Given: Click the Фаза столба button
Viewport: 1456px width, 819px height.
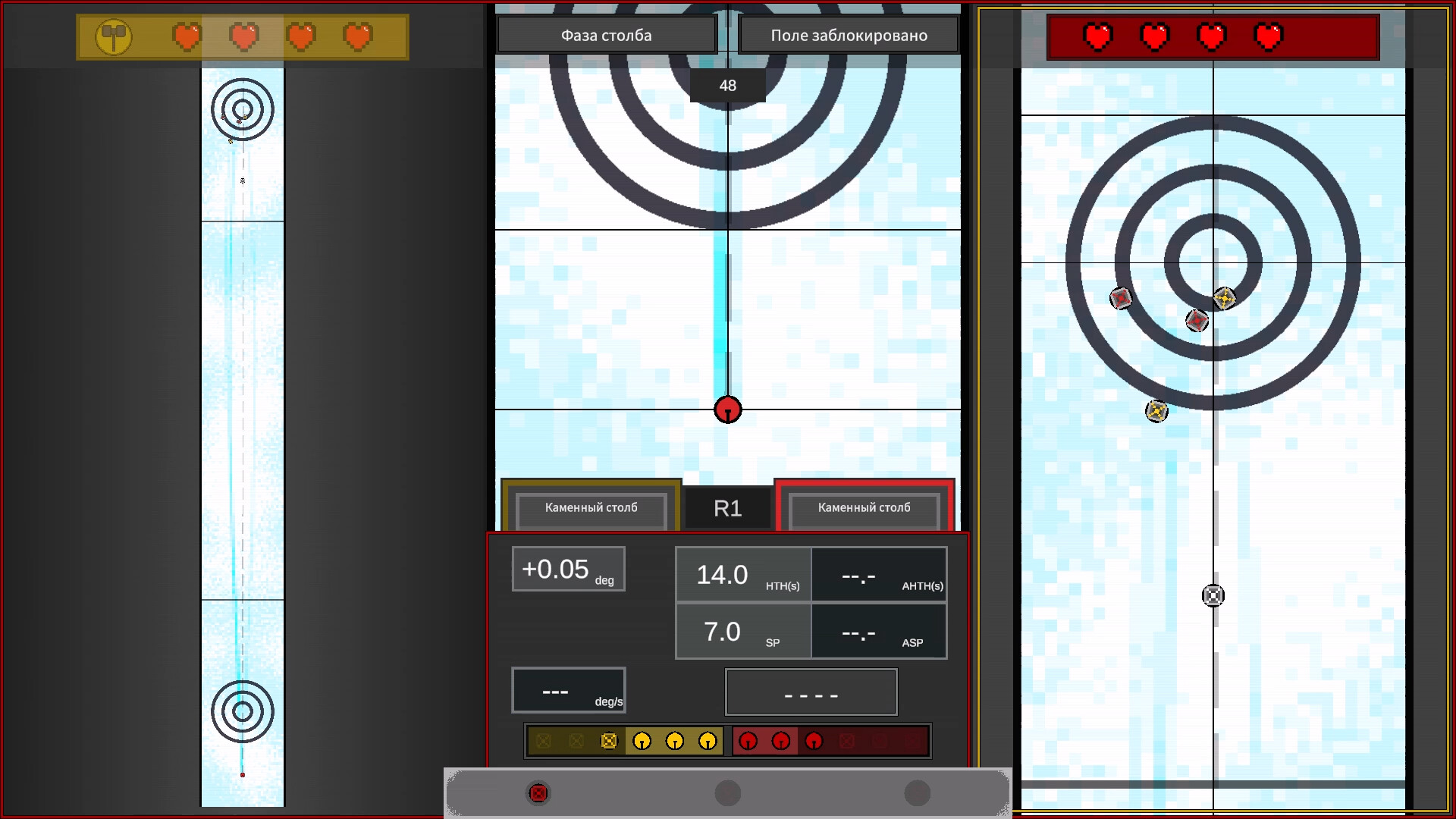Looking at the screenshot, I should [x=607, y=35].
